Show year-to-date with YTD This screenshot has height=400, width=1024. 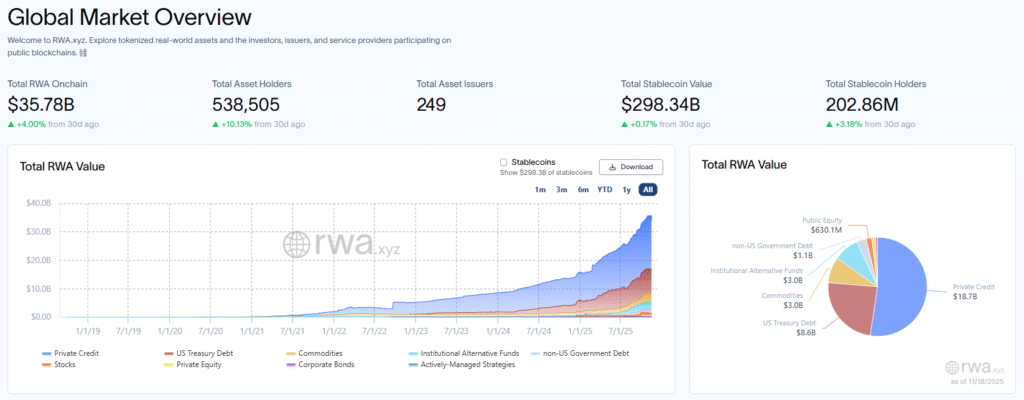(x=605, y=189)
